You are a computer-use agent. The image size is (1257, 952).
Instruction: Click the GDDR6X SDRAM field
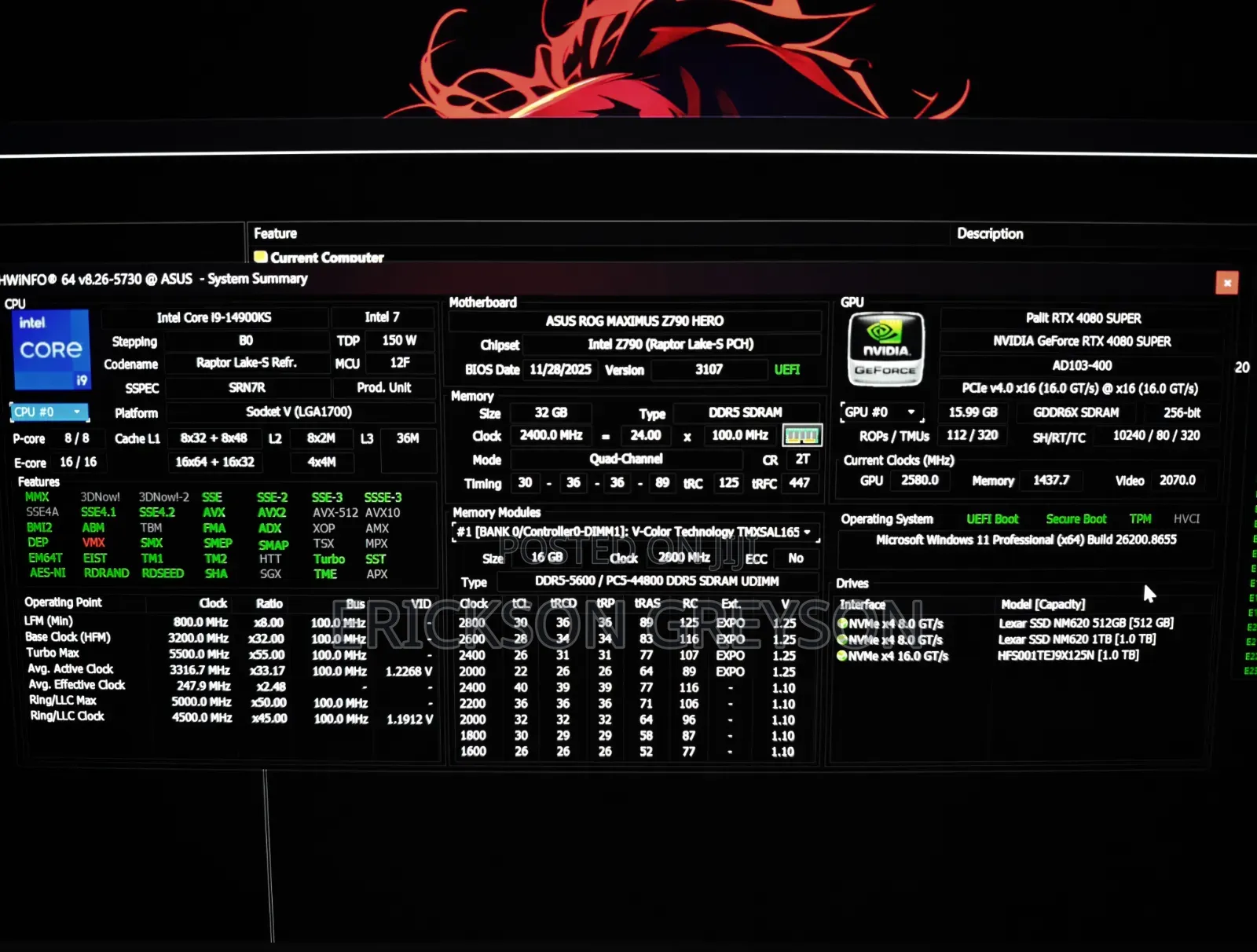(x=1076, y=412)
